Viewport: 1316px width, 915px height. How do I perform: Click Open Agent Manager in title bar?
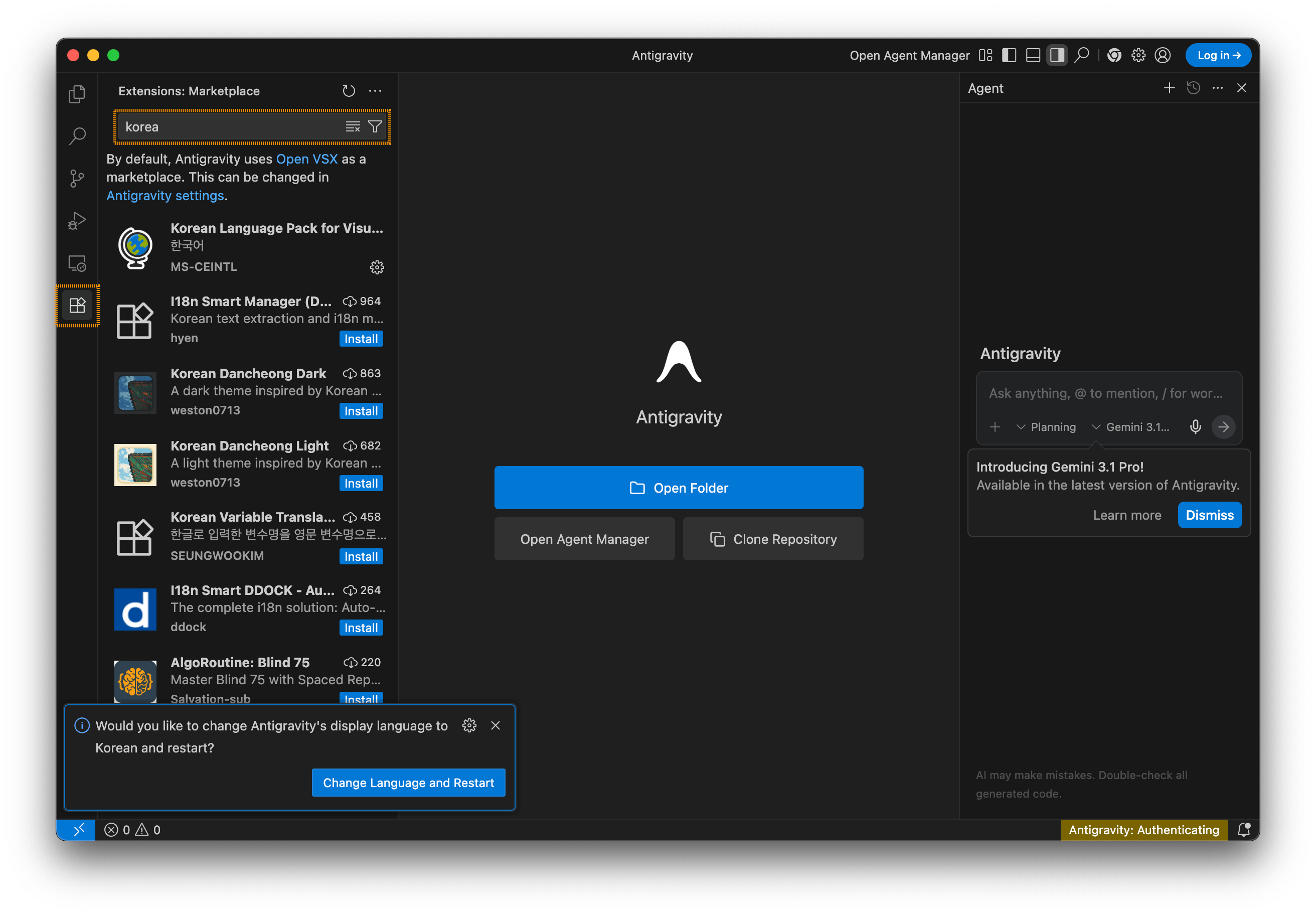click(909, 56)
